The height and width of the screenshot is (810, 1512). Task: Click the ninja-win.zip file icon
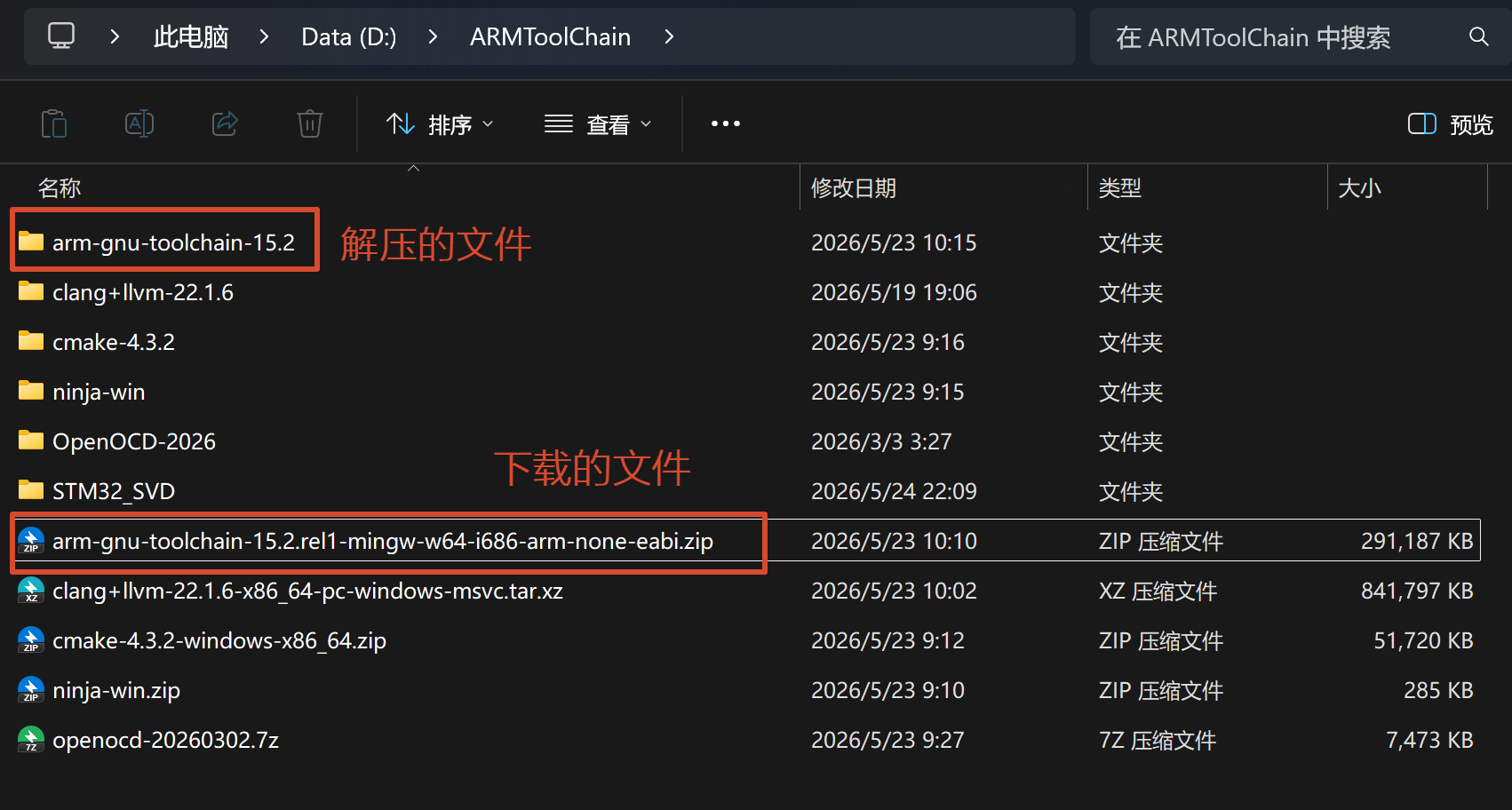tap(31, 690)
